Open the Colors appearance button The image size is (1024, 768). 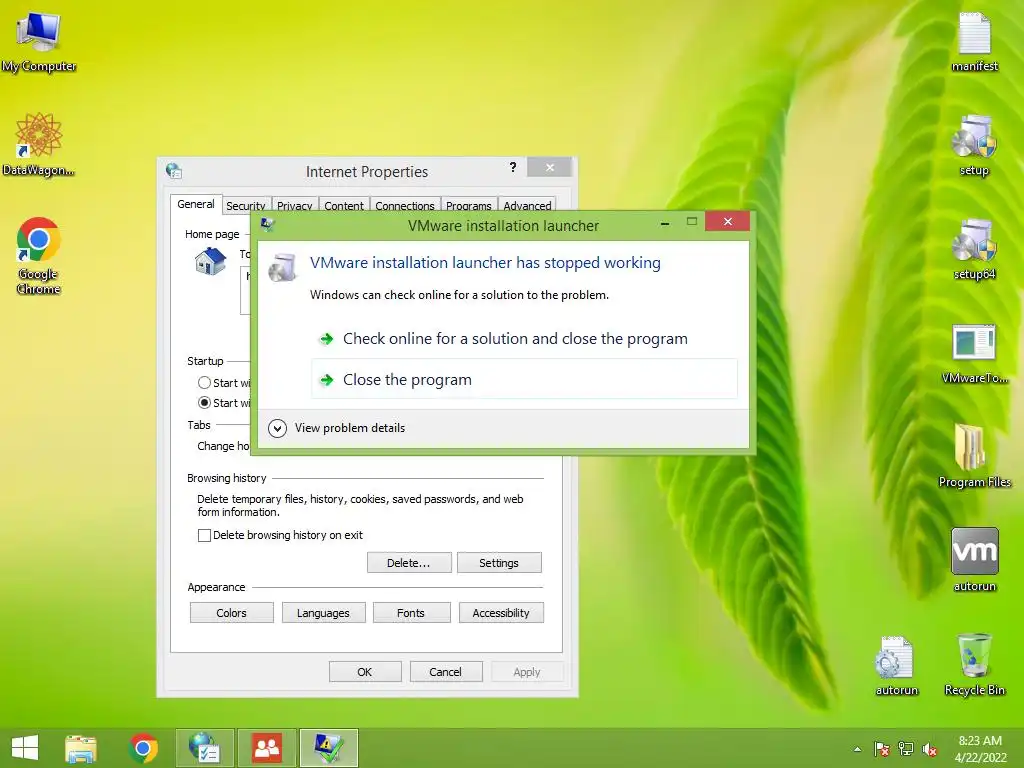tap(232, 613)
